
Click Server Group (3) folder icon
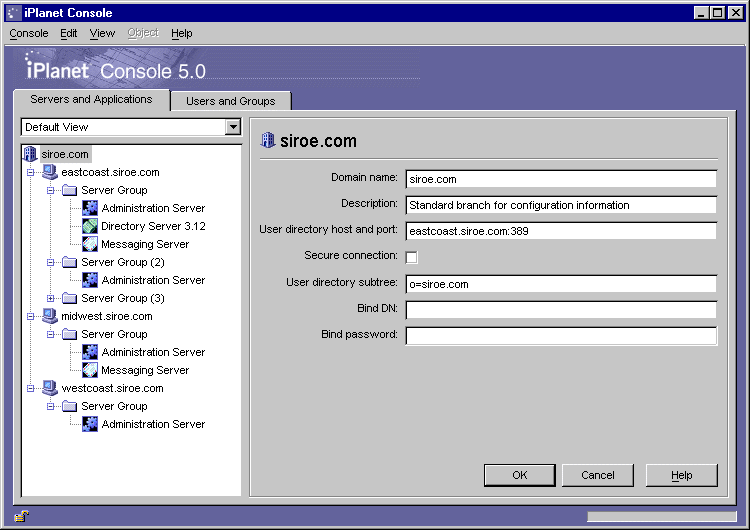pyautogui.click(x=69, y=298)
